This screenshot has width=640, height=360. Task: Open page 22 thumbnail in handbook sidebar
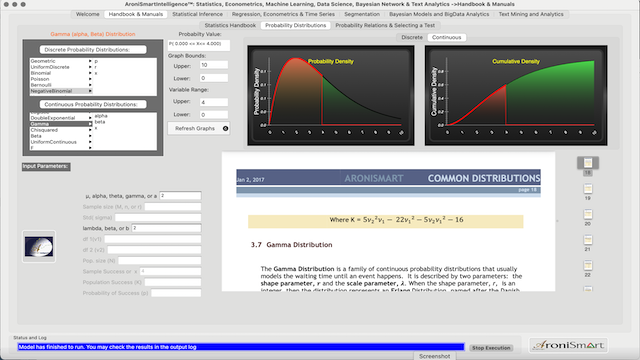(588, 266)
